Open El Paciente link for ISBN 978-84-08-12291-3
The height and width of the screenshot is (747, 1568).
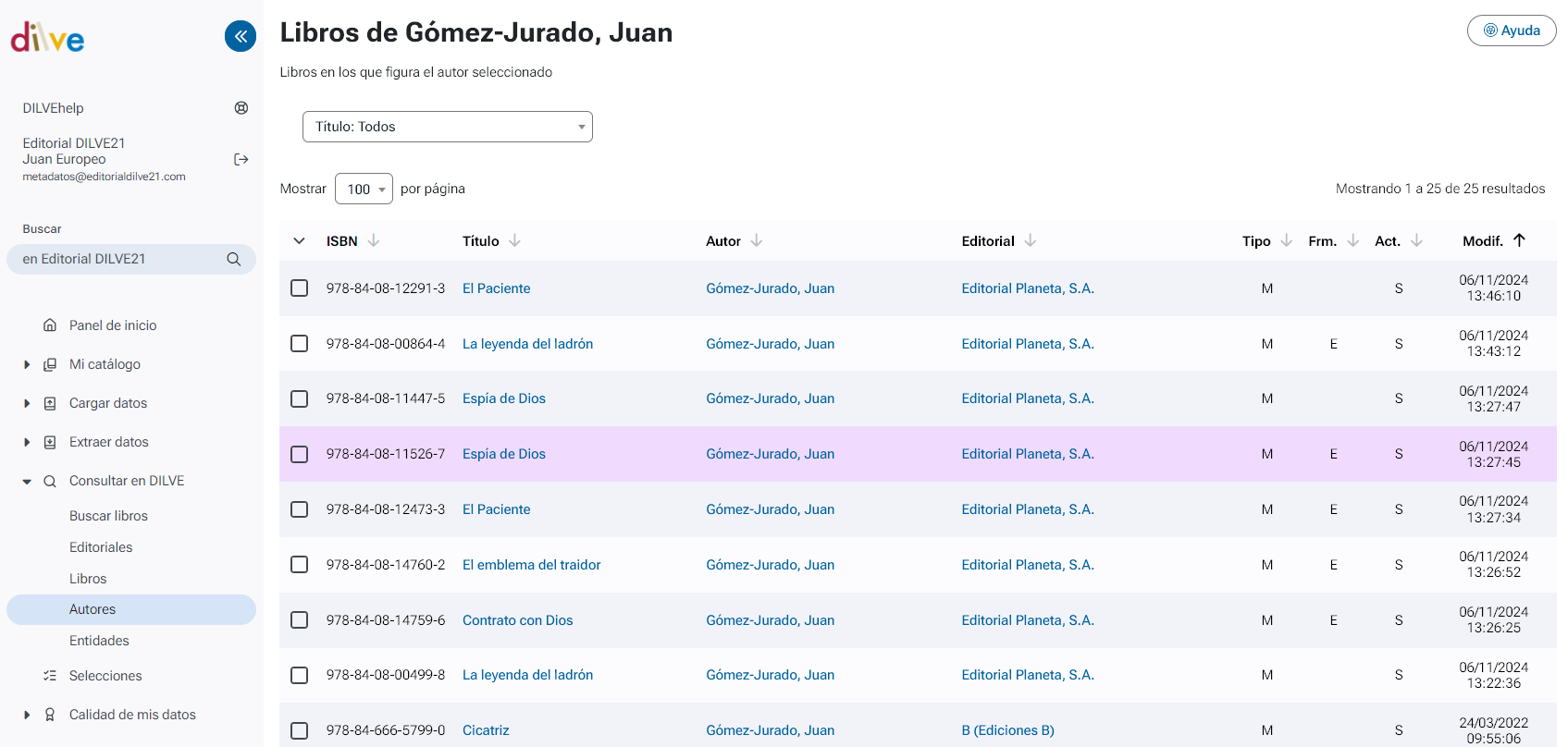497,288
